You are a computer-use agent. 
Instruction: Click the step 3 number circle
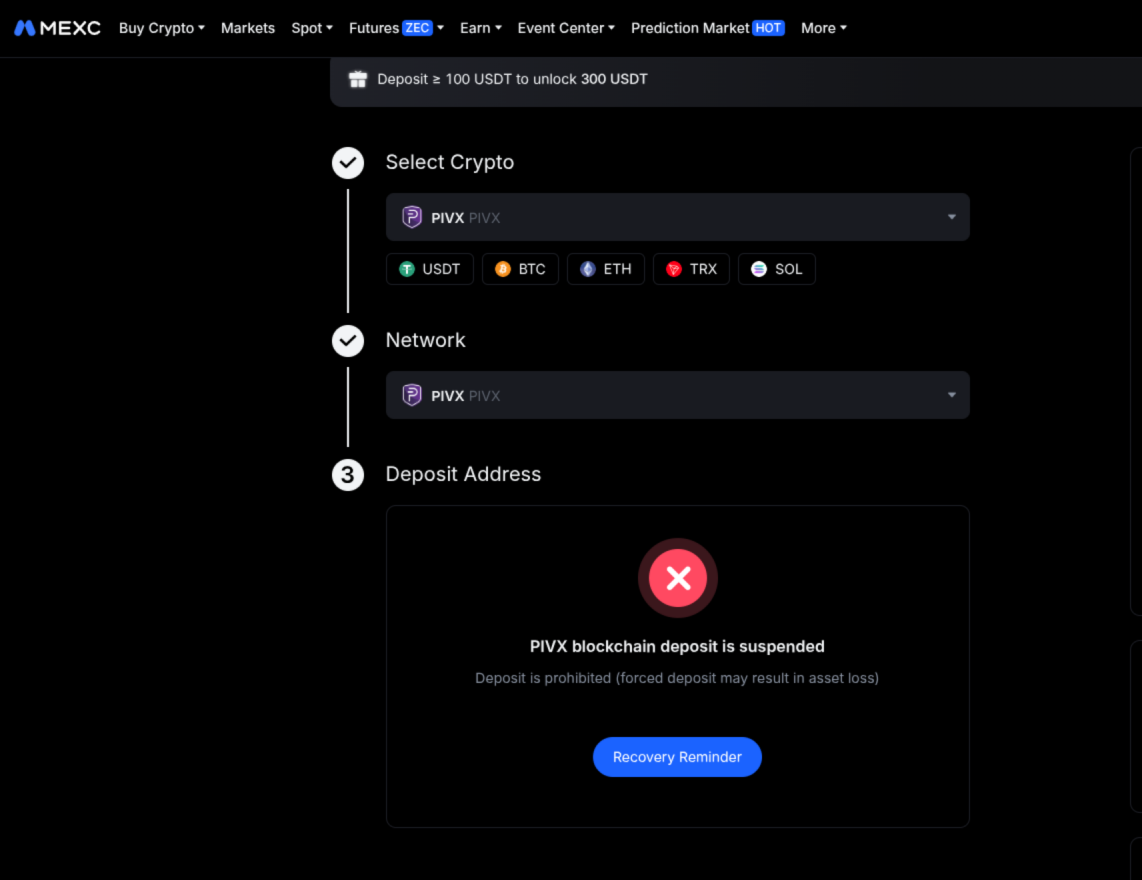coord(348,474)
